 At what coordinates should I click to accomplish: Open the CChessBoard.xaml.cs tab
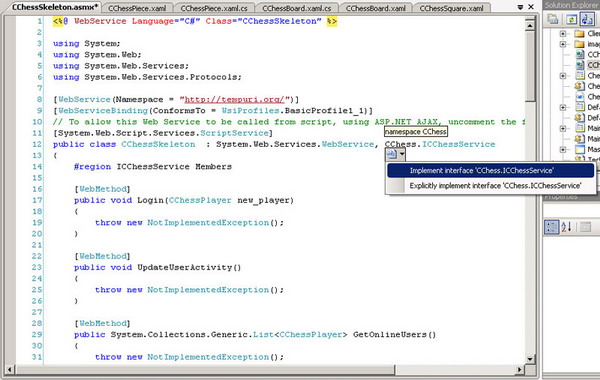[x=297, y=8]
